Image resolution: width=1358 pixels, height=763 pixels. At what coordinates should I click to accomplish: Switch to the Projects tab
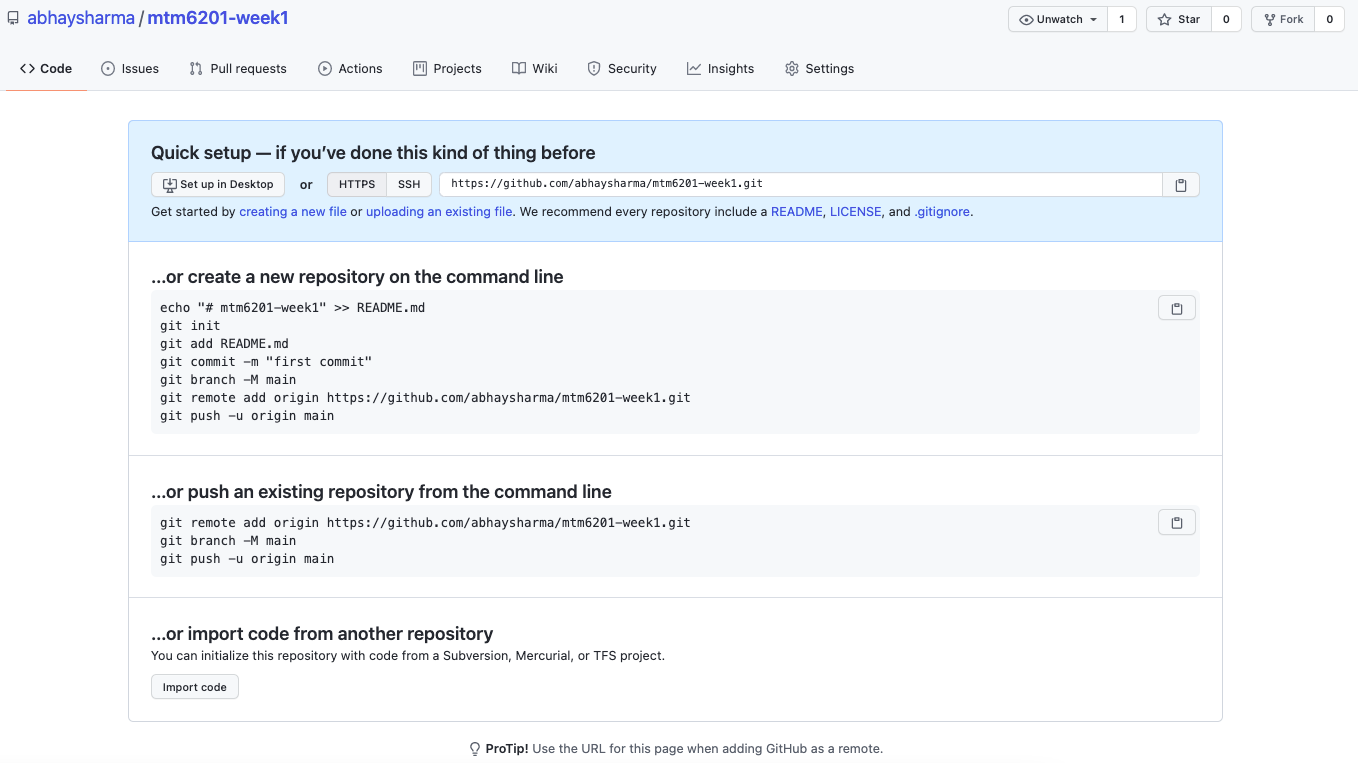[x=447, y=69]
